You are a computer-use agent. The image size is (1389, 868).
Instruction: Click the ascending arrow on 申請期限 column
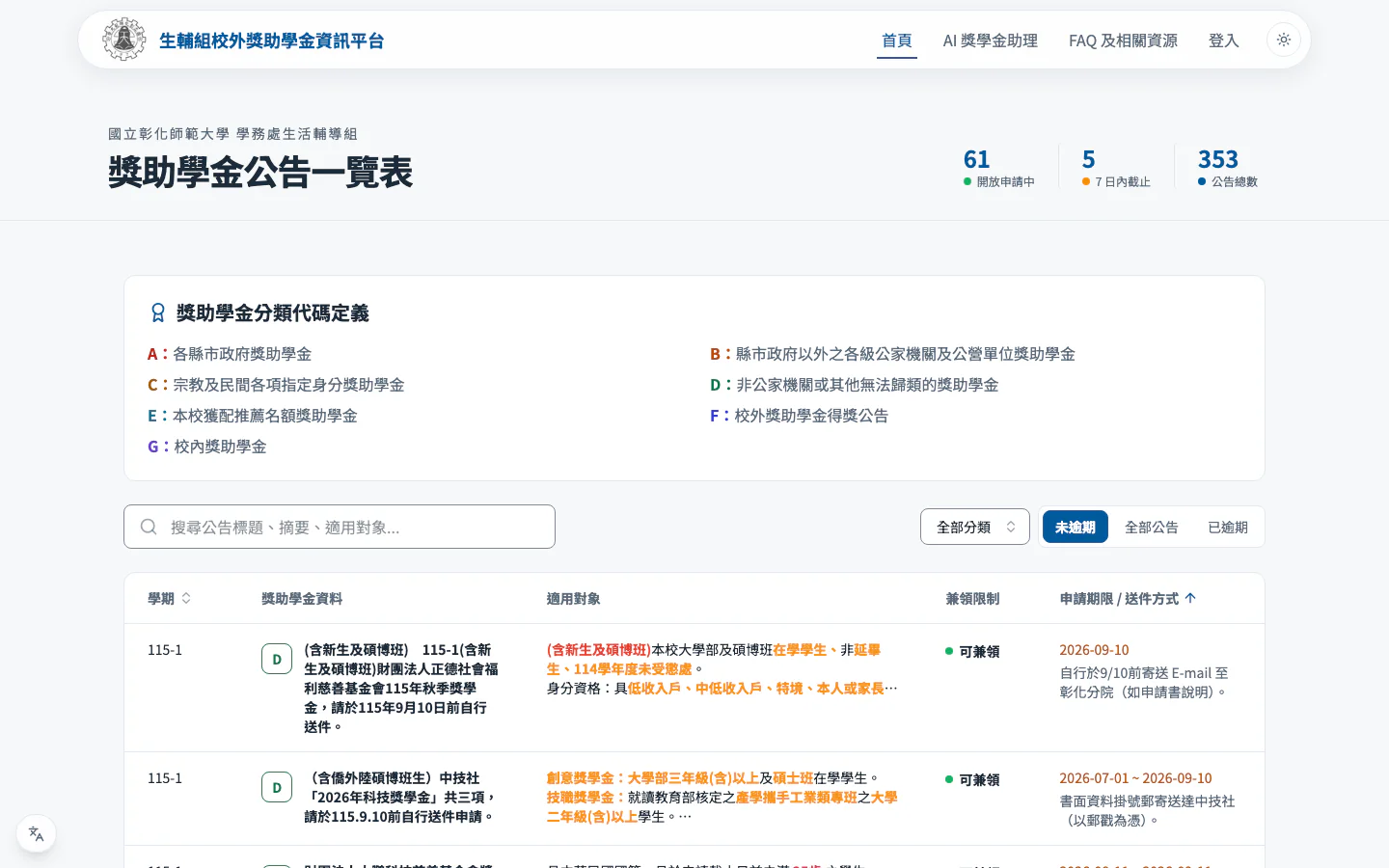point(1190,598)
